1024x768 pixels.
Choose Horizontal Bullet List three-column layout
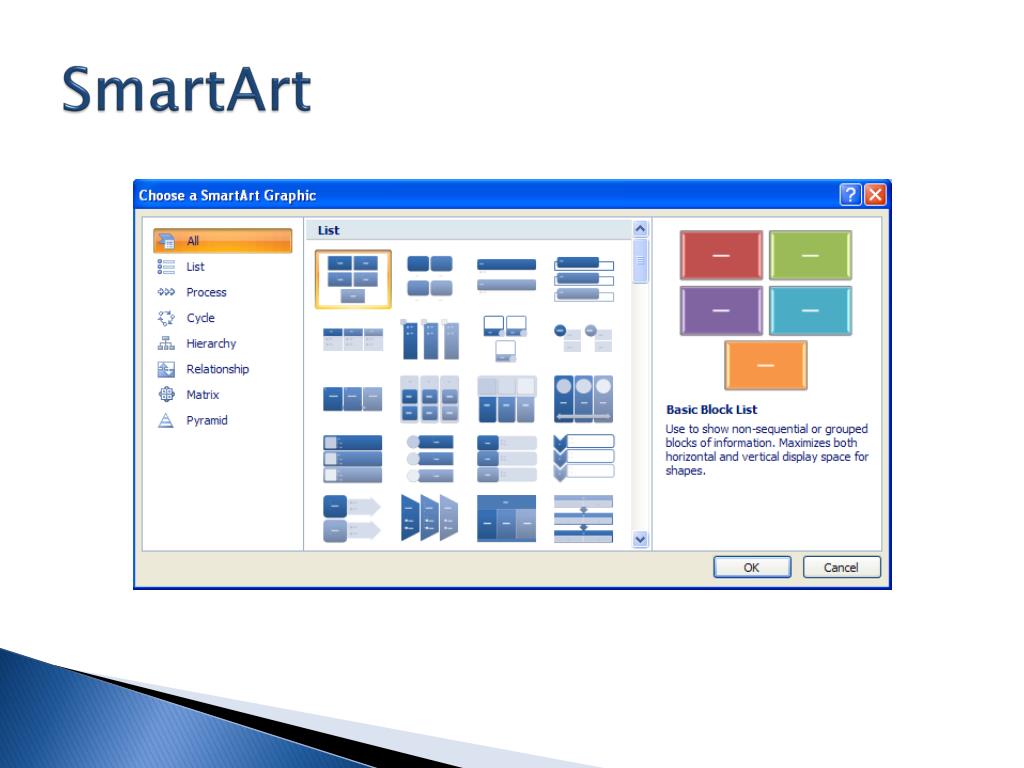(x=353, y=340)
